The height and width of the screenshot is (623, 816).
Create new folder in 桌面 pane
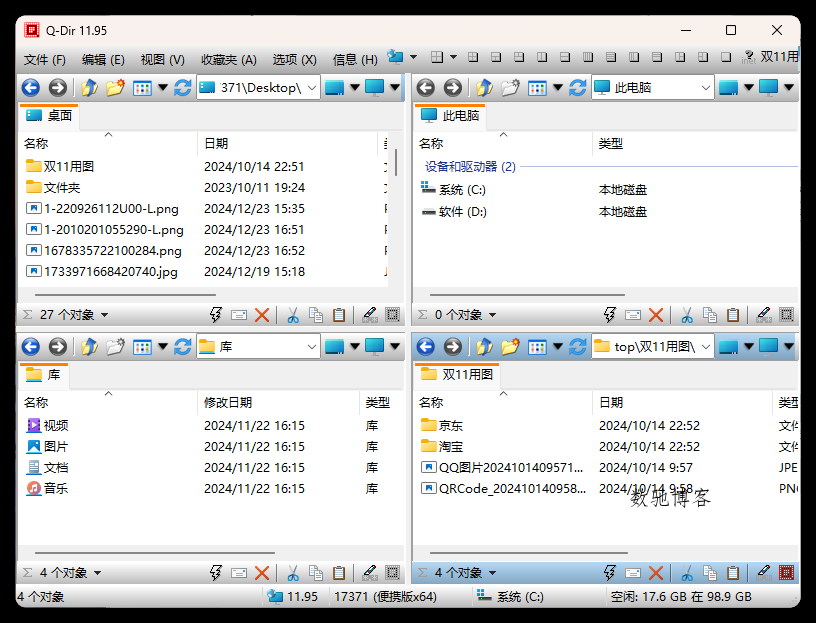pos(115,87)
